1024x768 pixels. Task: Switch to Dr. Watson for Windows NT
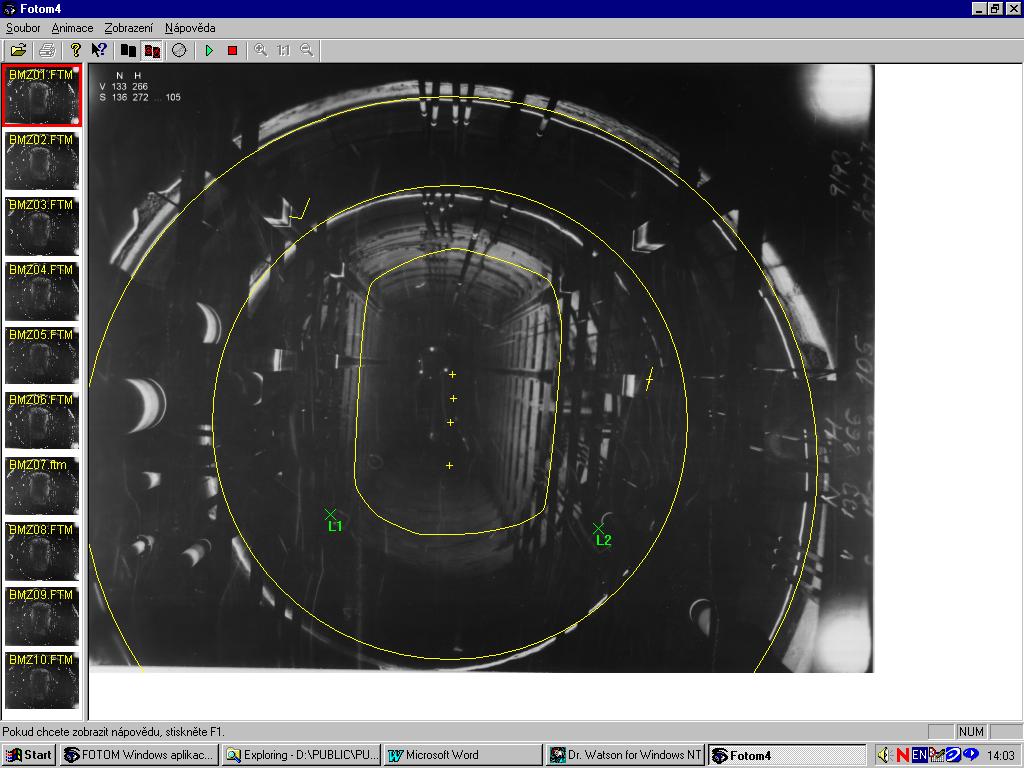click(x=625, y=755)
